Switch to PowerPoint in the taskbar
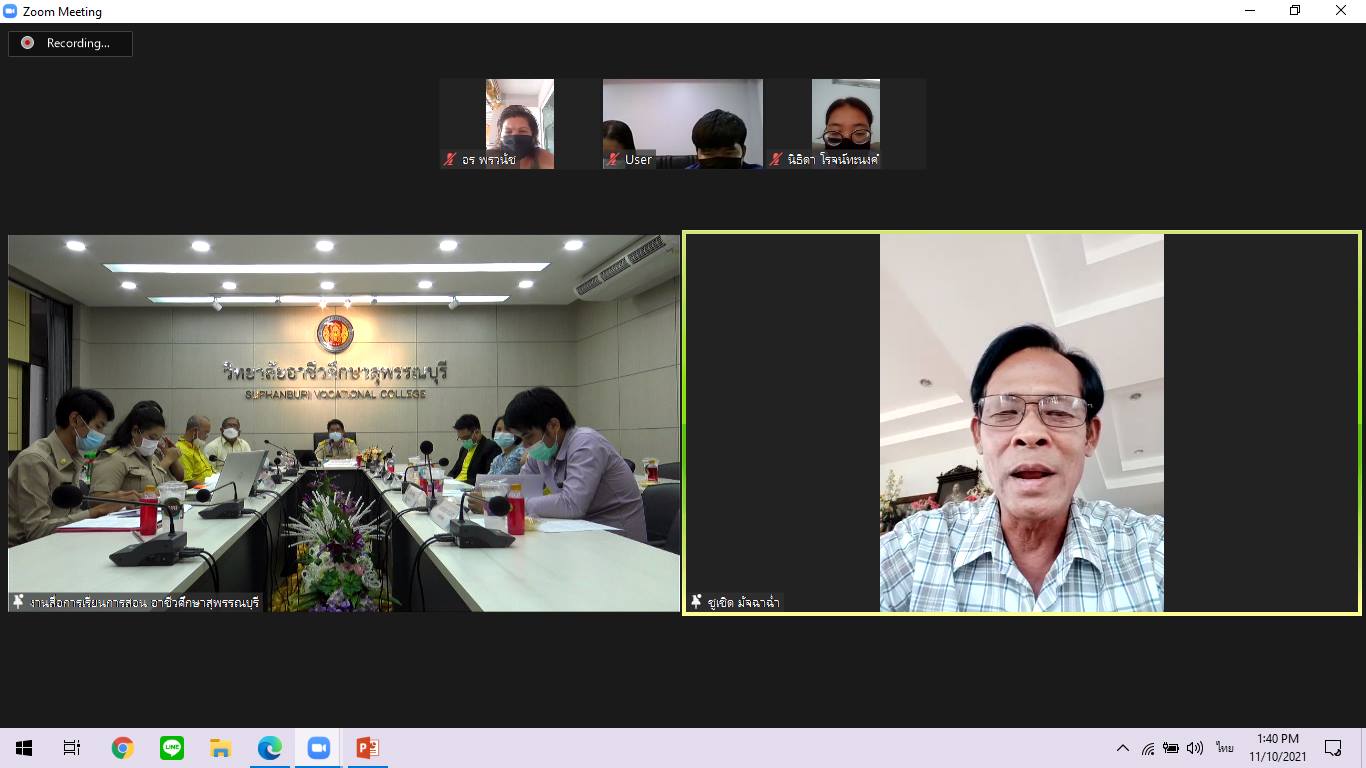1366x768 pixels. pos(368,748)
